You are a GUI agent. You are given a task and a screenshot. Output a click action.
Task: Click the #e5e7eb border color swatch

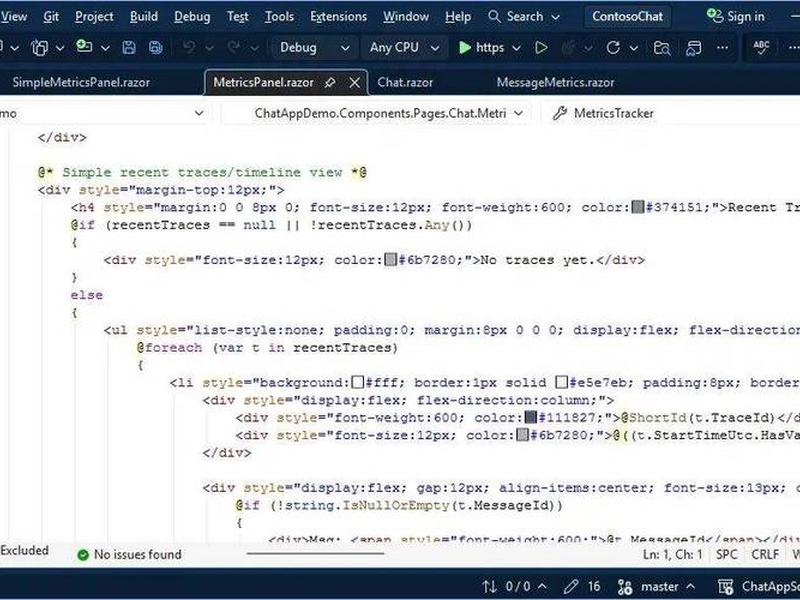pos(561,382)
